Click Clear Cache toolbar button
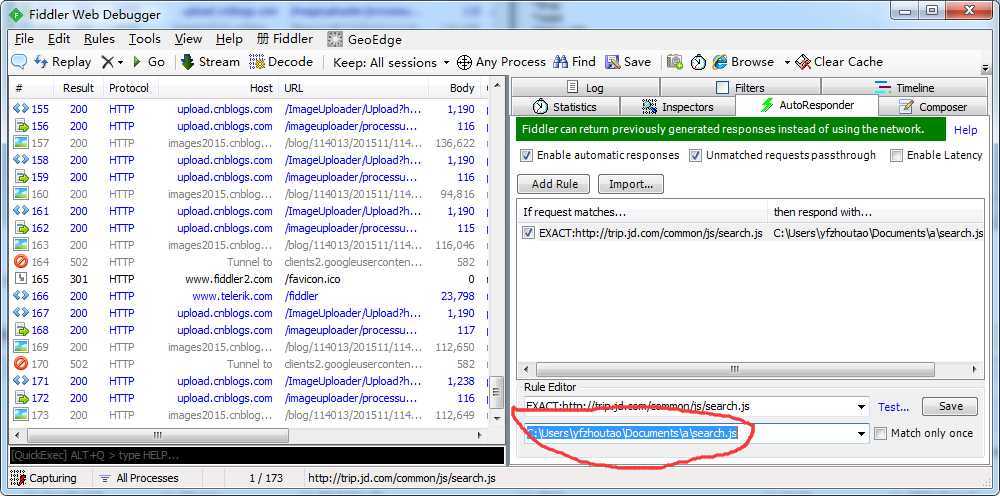This screenshot has width=1000, height=496. (839, 62)
